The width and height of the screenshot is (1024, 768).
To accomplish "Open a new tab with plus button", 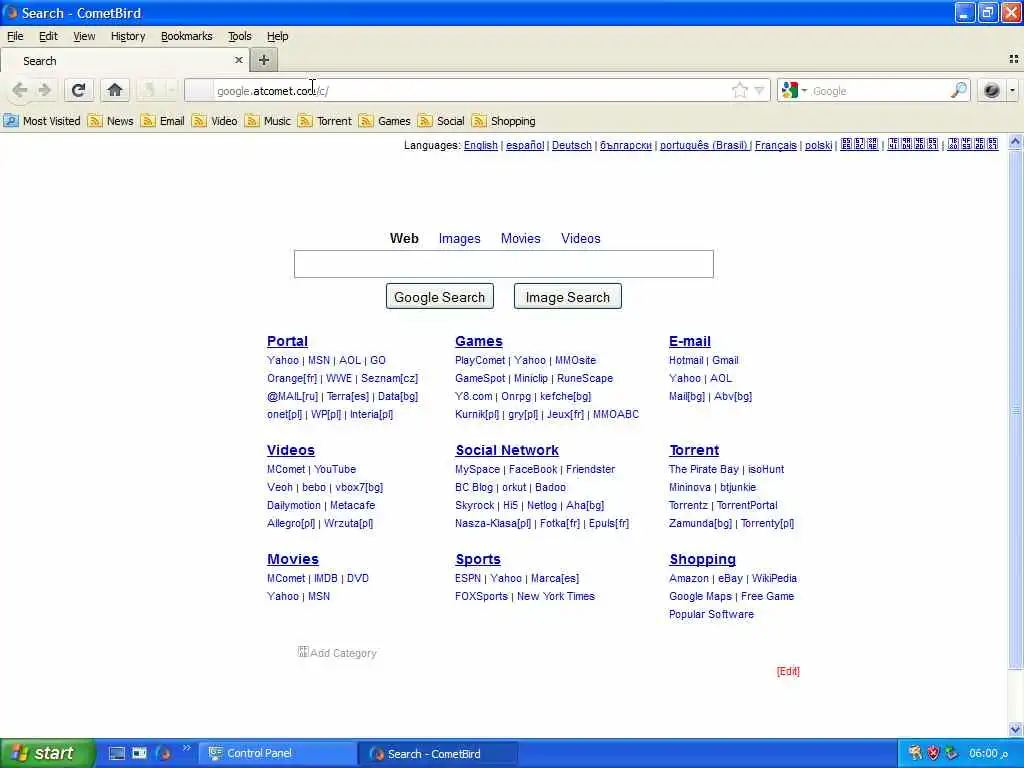I will pyautogui.click(x=264, y=60).
